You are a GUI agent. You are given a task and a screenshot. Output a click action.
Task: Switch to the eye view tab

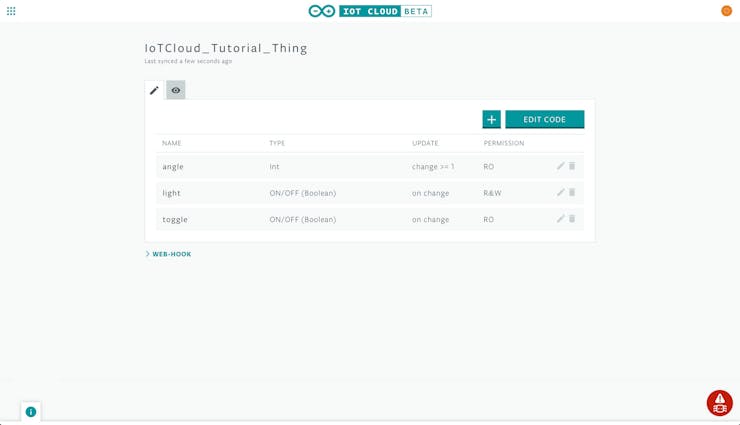click(x=176, y=90)
